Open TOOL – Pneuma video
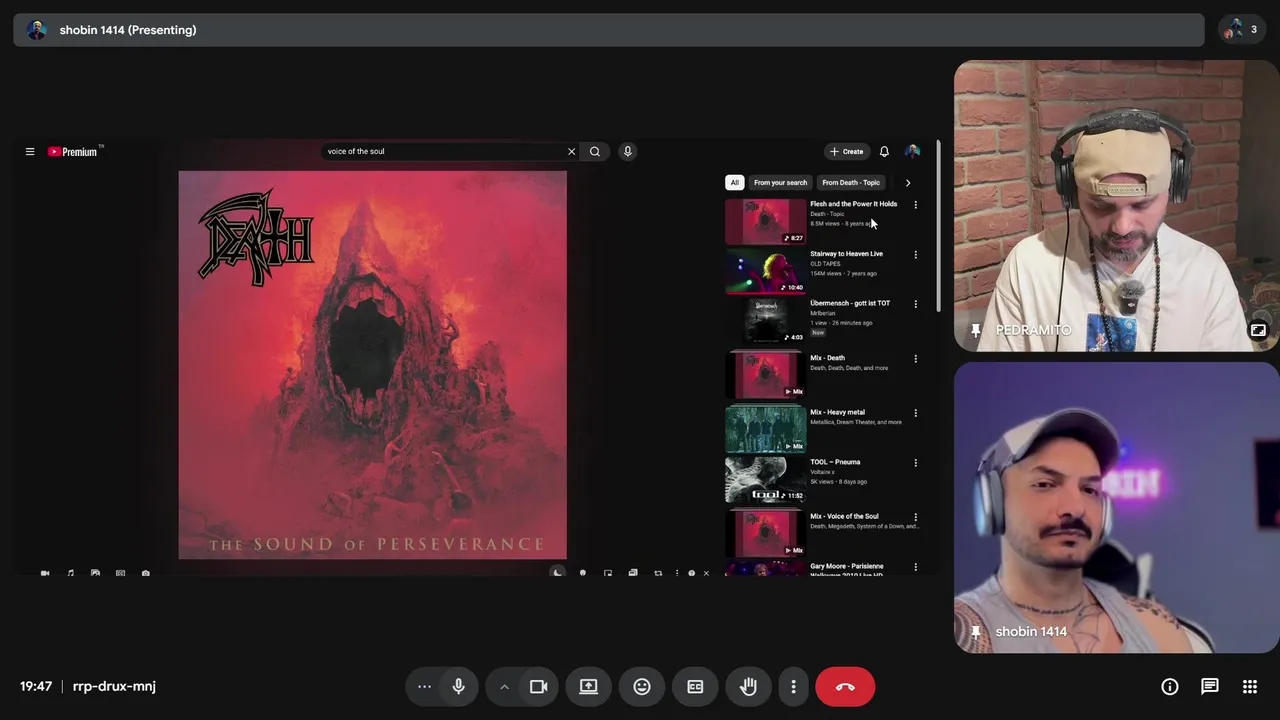Screen dimensions: 1280x720 835,462
